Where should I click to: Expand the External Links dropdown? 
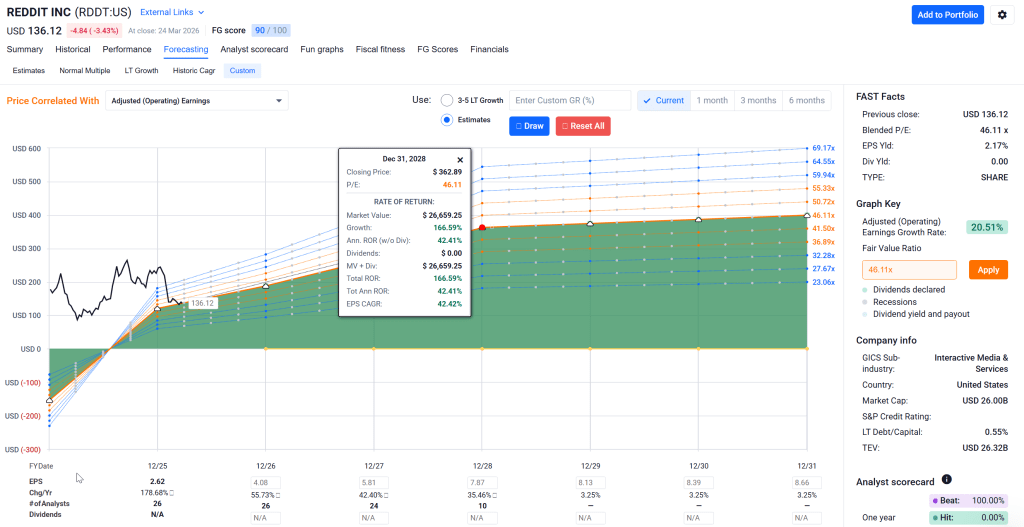tap(172, 12)
